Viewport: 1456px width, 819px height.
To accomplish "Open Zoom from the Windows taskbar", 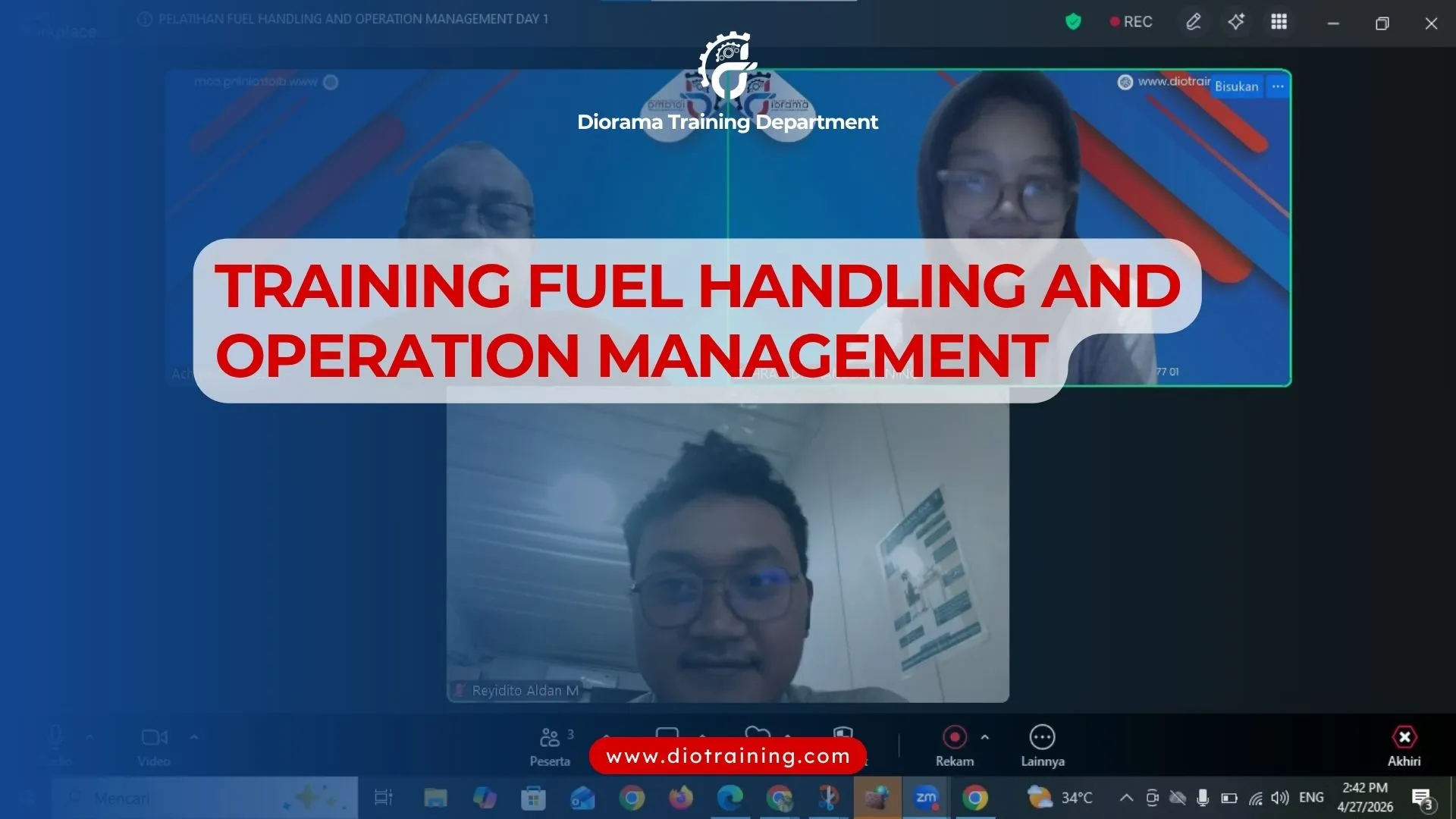I will pyautogui.click(x=926, y=798).
